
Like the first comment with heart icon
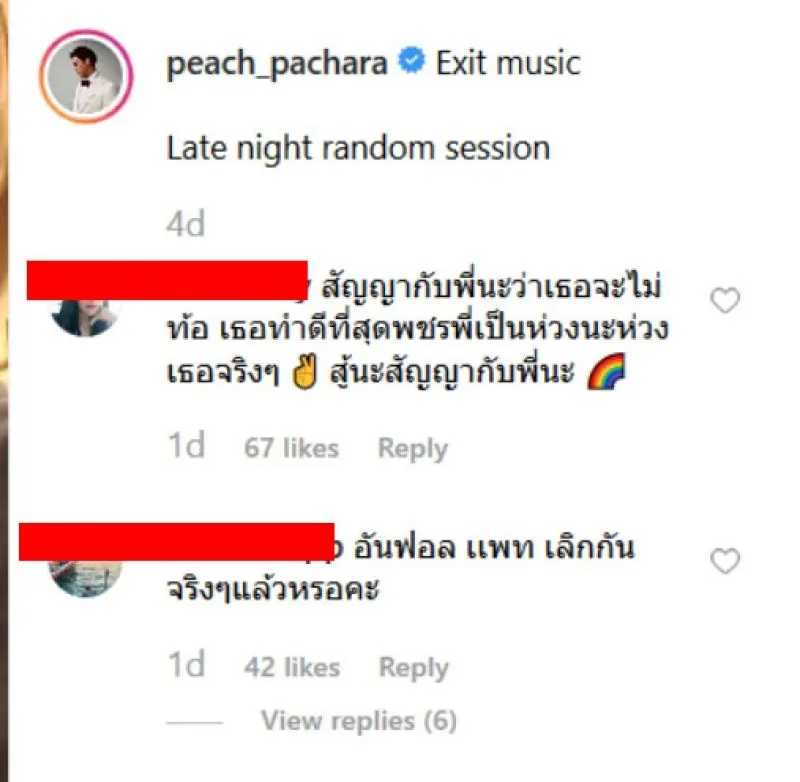(725, 300)
